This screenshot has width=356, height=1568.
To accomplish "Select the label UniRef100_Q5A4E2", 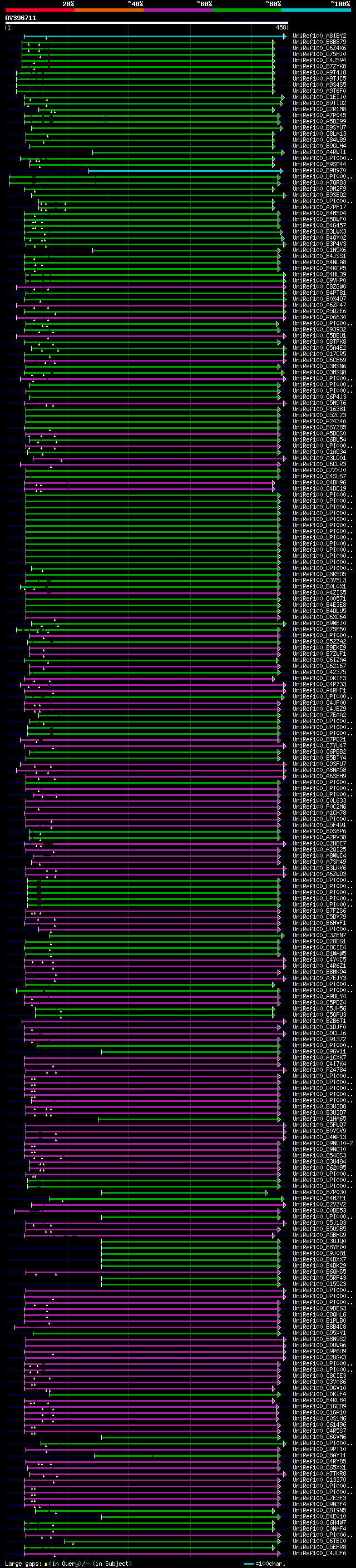I will 319,348.
